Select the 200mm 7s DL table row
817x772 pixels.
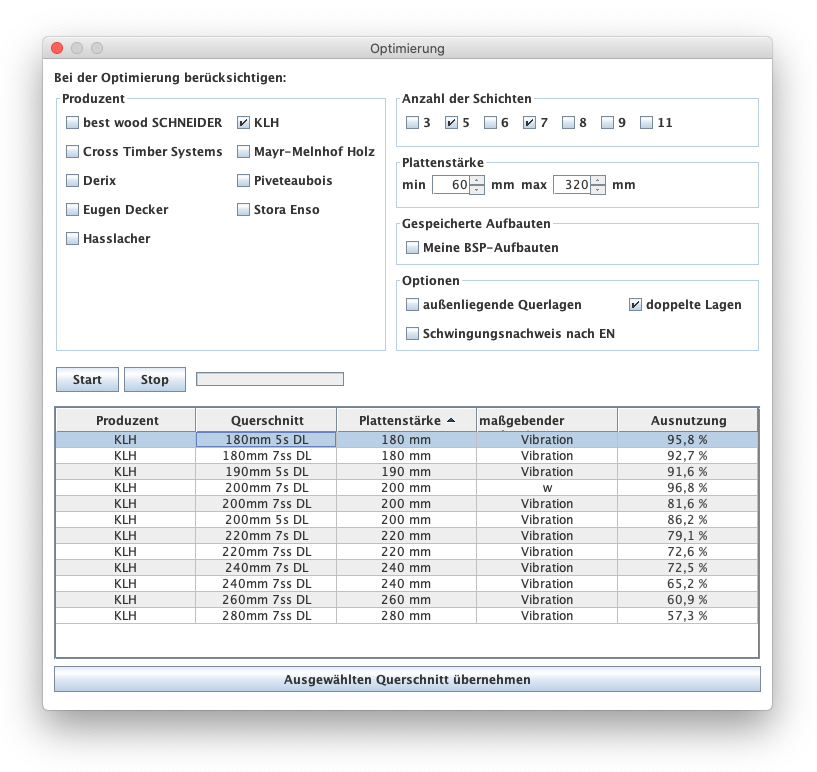pos(266,487)
